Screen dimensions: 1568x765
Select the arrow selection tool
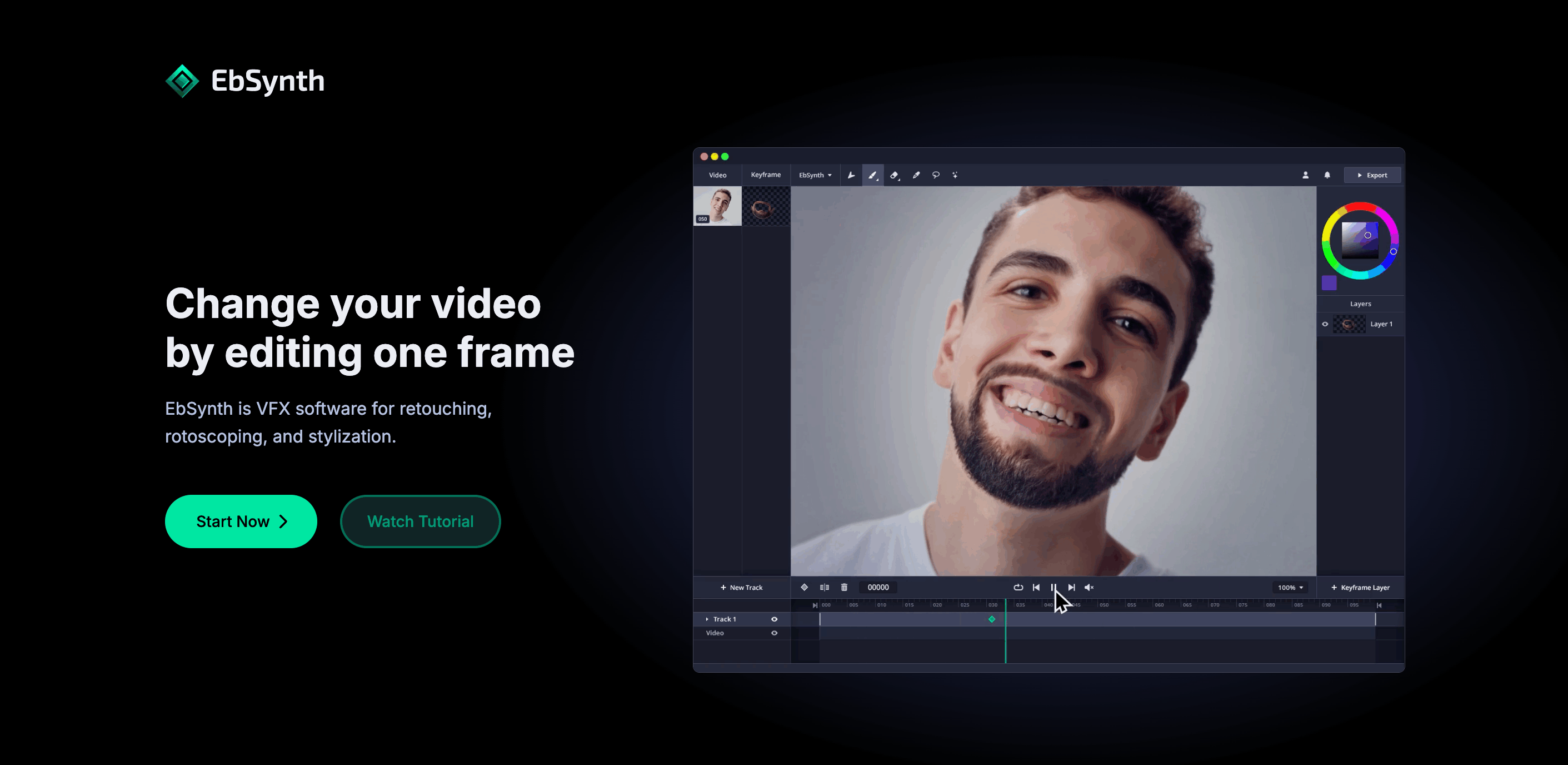pyautogui.click(x=851, y=176)
